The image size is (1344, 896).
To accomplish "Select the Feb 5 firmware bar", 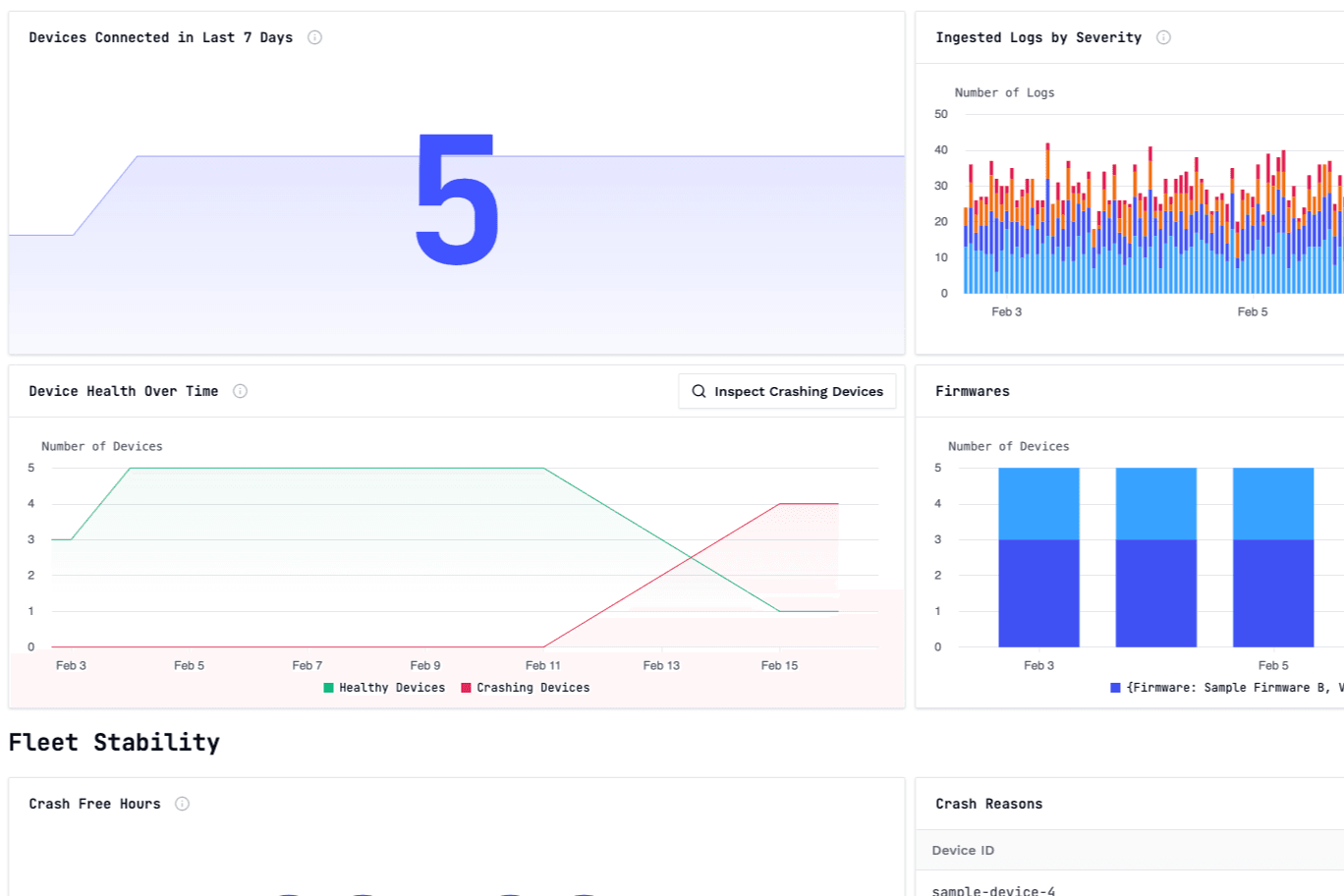I will coord(1273,557).
